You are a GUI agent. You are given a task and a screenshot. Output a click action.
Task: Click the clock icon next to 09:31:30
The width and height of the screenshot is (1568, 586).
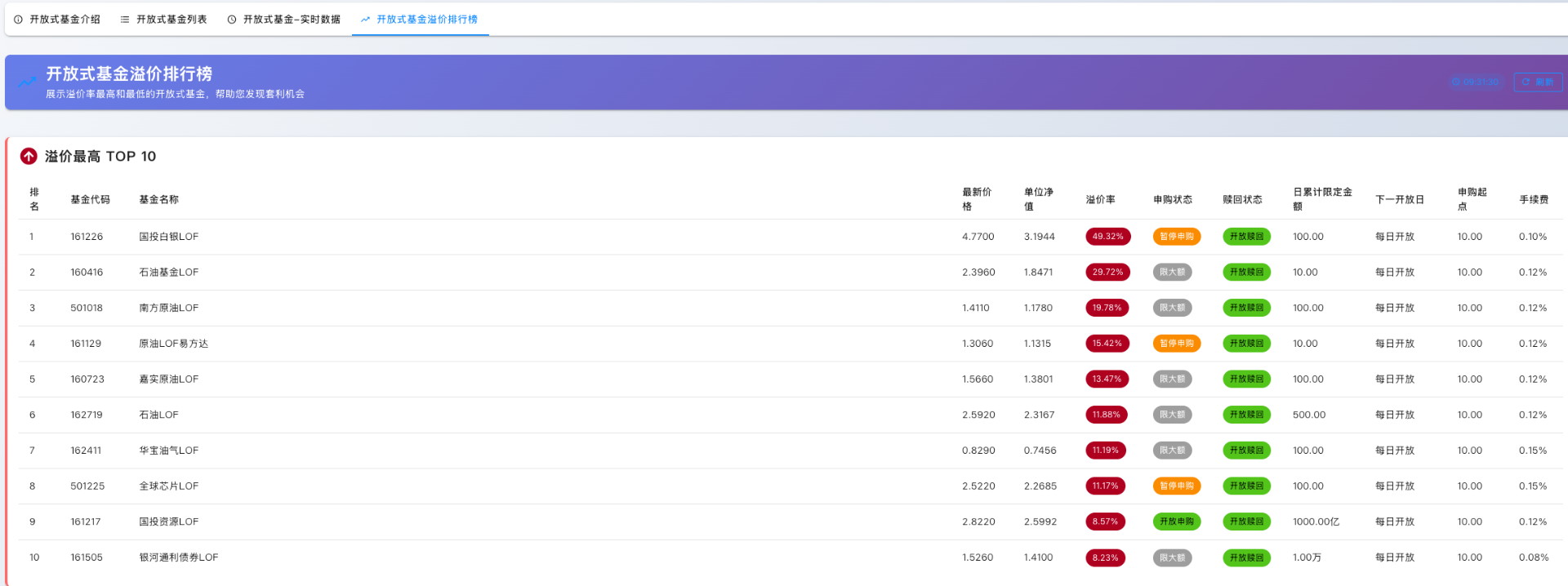point(1455,82)
